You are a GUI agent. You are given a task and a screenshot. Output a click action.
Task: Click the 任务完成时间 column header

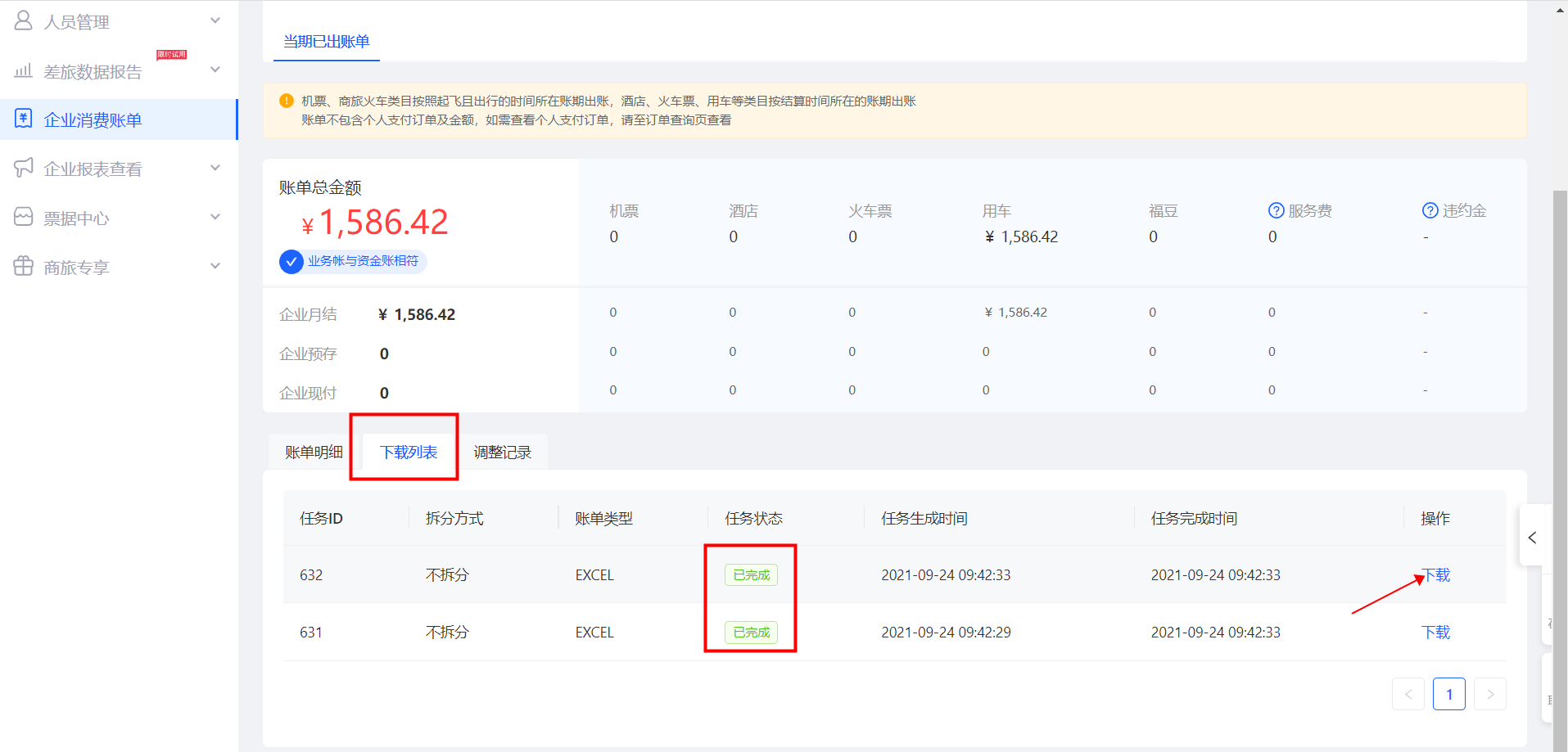pyautogui.click(x=1194, y=518)
